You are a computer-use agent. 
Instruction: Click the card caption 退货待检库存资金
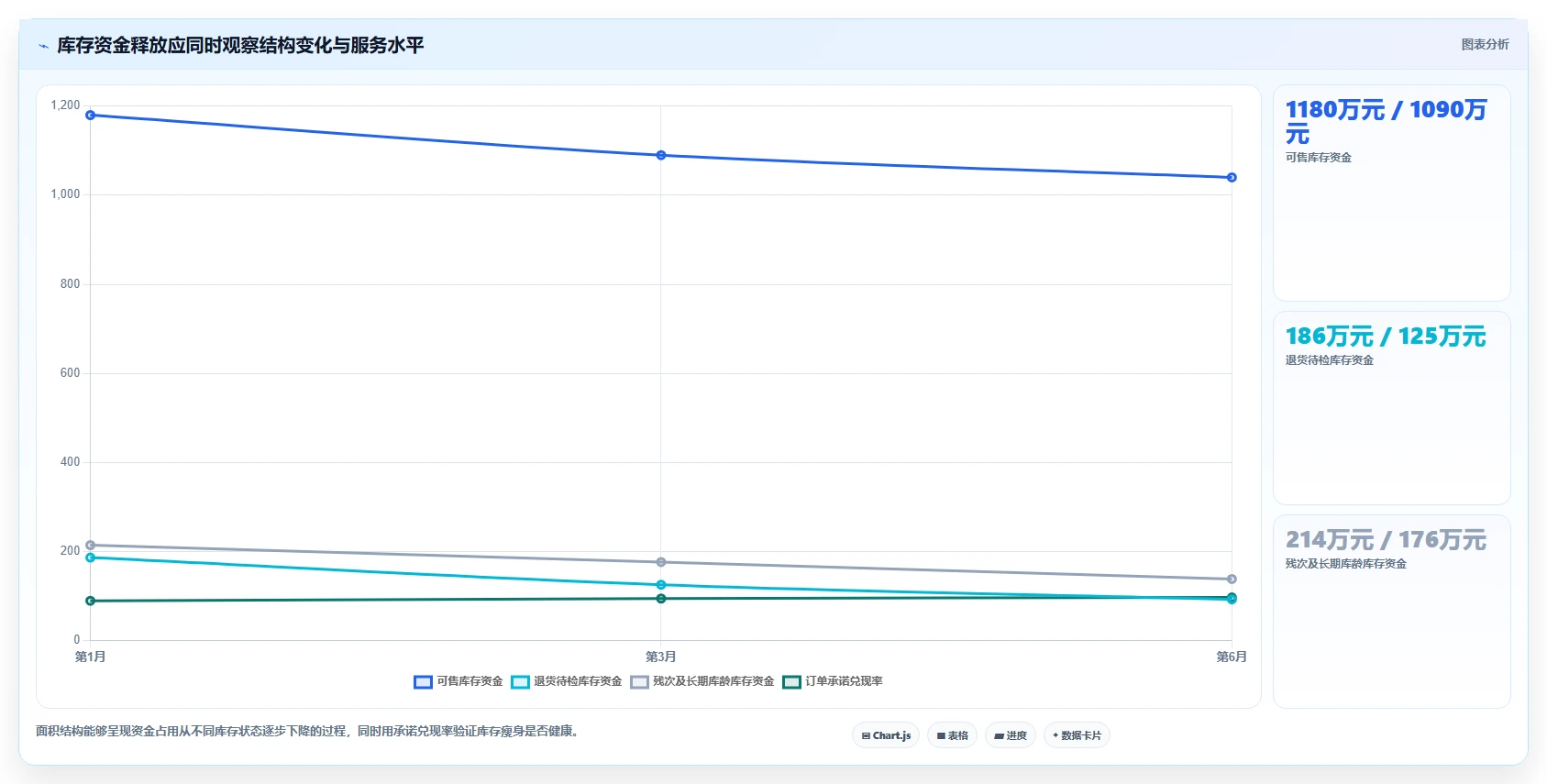click(1330, 360)
